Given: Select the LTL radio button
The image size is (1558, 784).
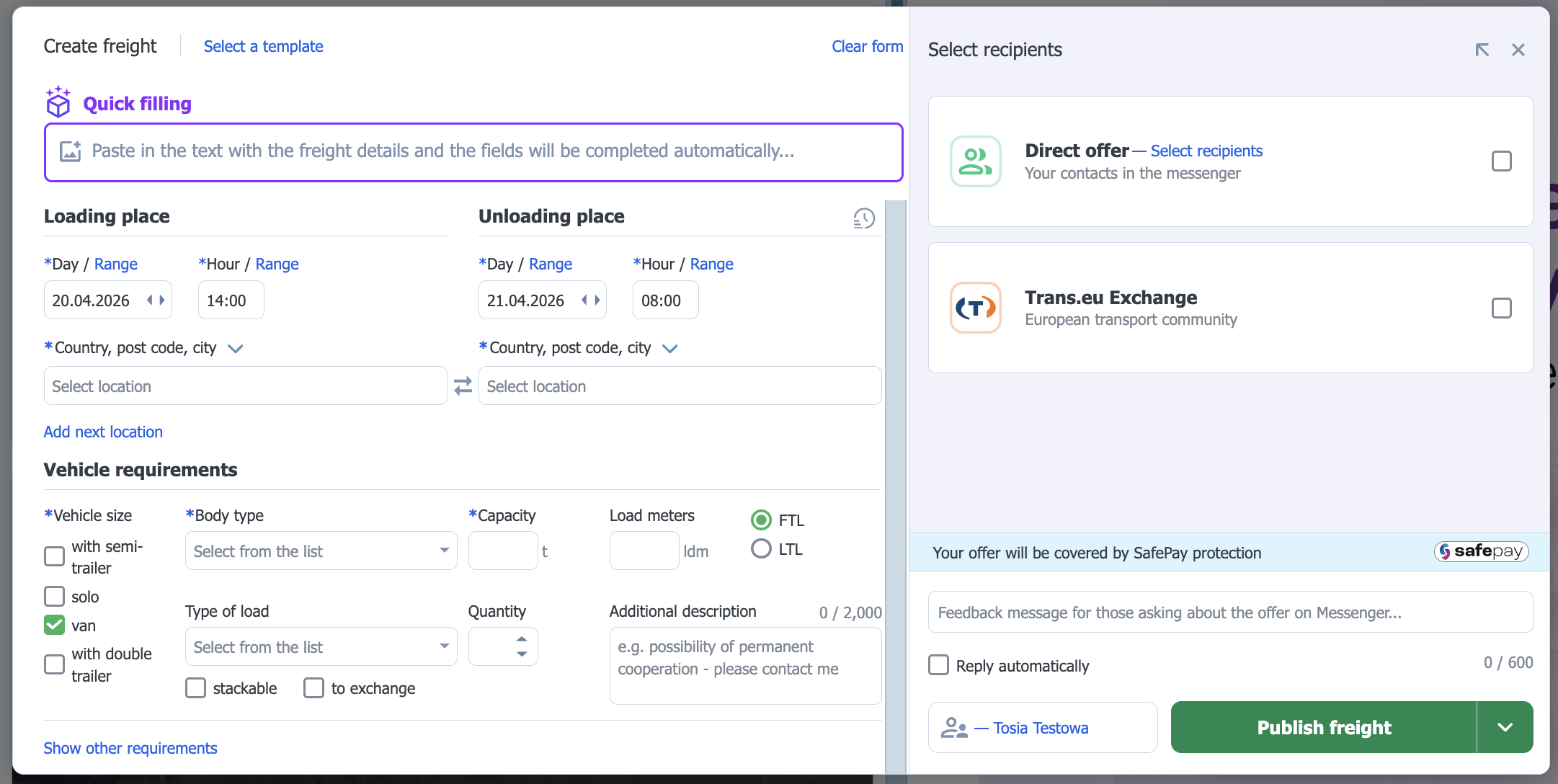Looking at the screenshot, I should click(x=761, y=549).
